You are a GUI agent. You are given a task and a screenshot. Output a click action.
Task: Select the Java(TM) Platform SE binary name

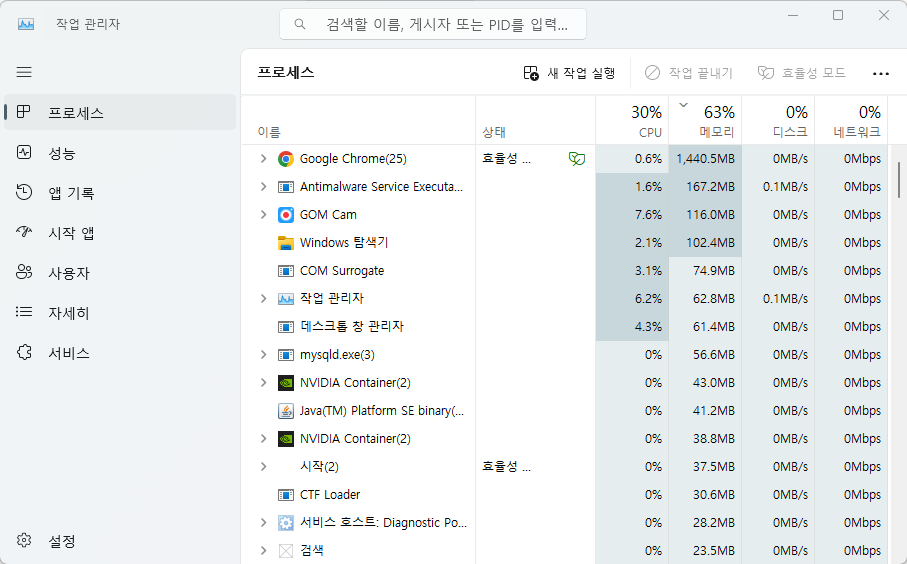(x=382, y=411)
